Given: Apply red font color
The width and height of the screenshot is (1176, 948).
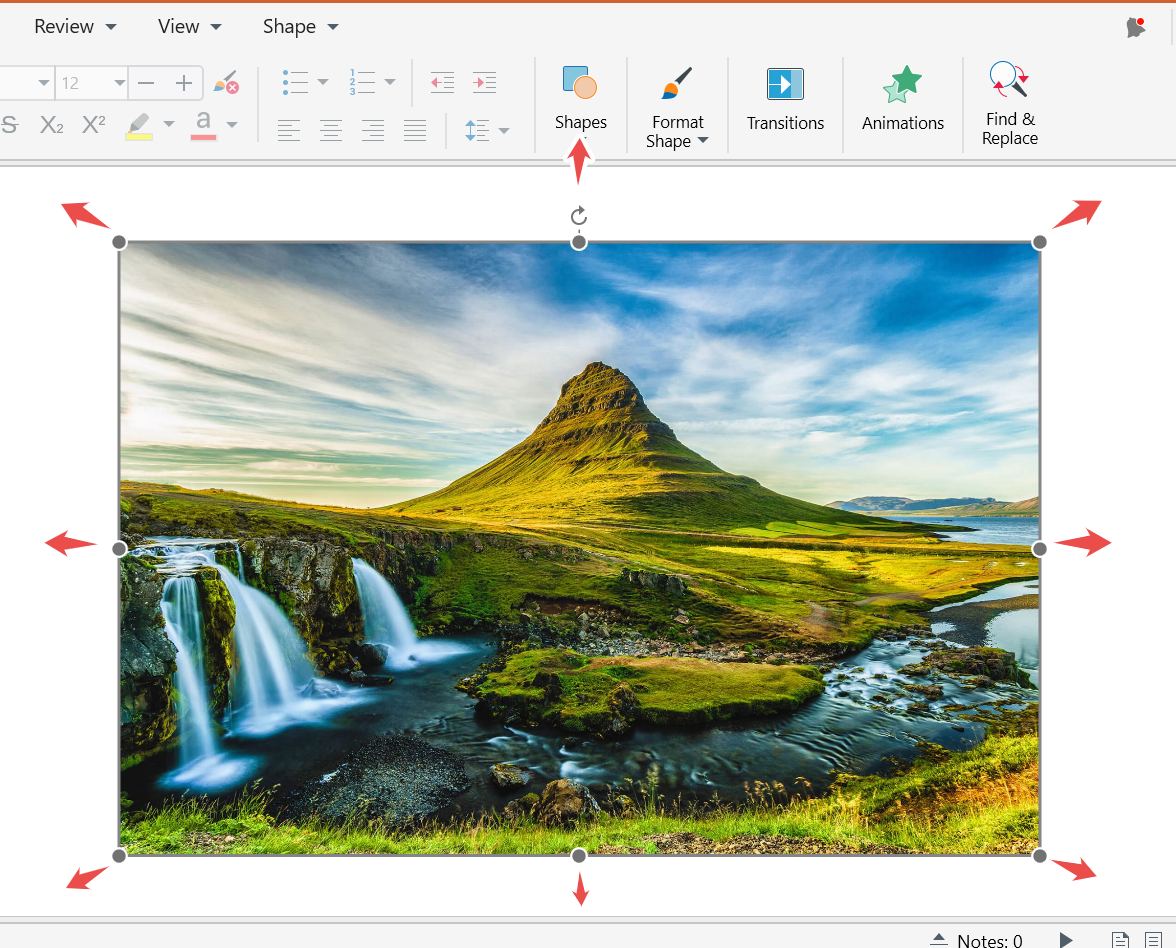Looking at the screenshot, I should (x=203, y=126).
